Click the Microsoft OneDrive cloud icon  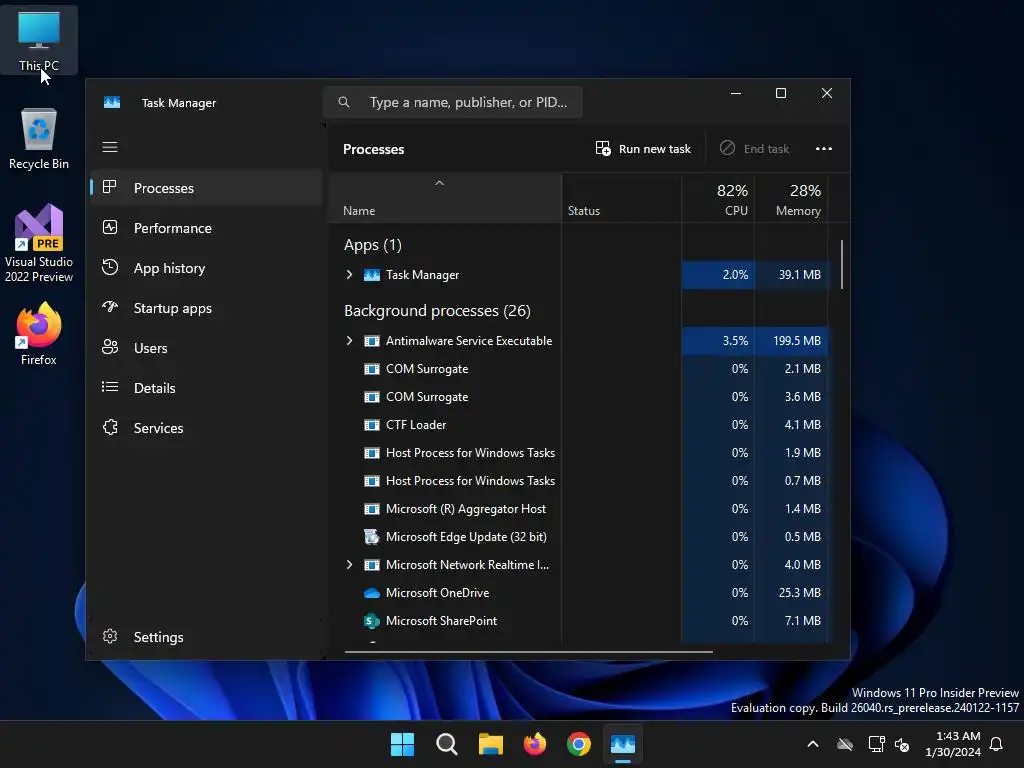(x=372, y=593)
